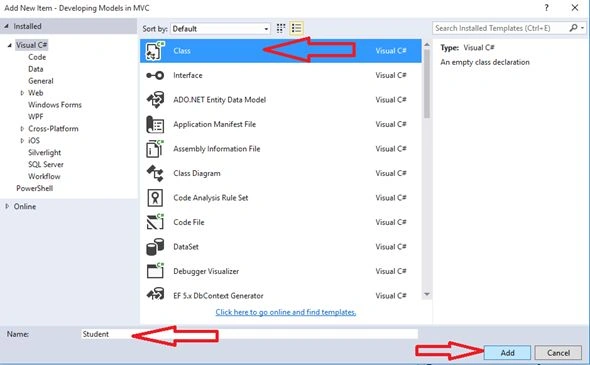Screen dimensions: 590x365
Task: Click the template list scroll down arrow
Action: [427, 294]
